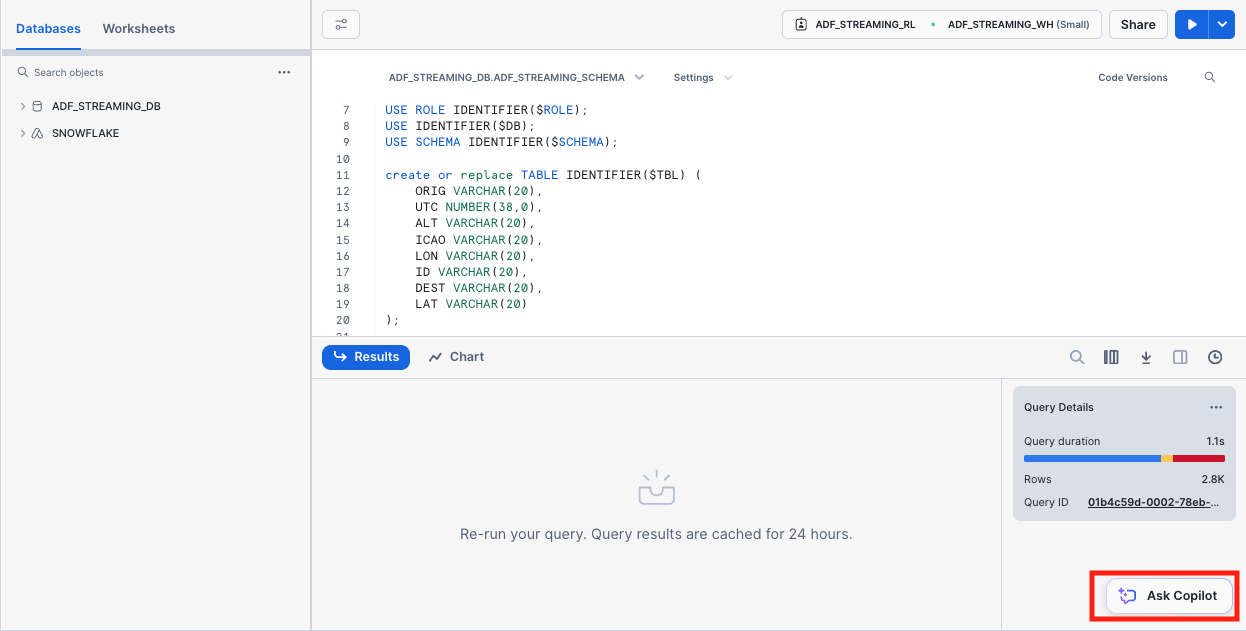
Task: Open the Query ID link
Action: click(x=1153, y=502)
